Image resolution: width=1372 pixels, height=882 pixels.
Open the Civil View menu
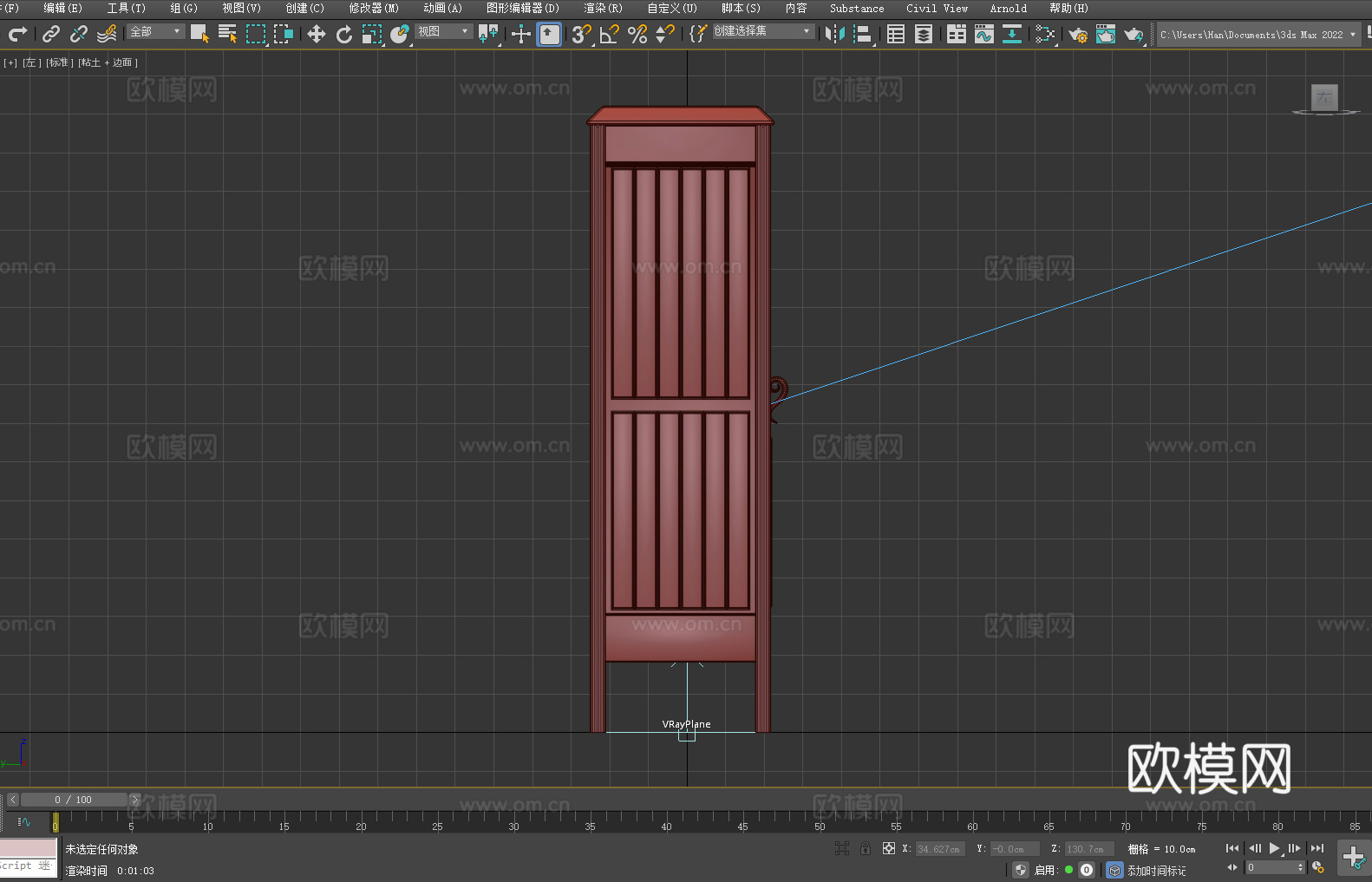coord(938,8)
